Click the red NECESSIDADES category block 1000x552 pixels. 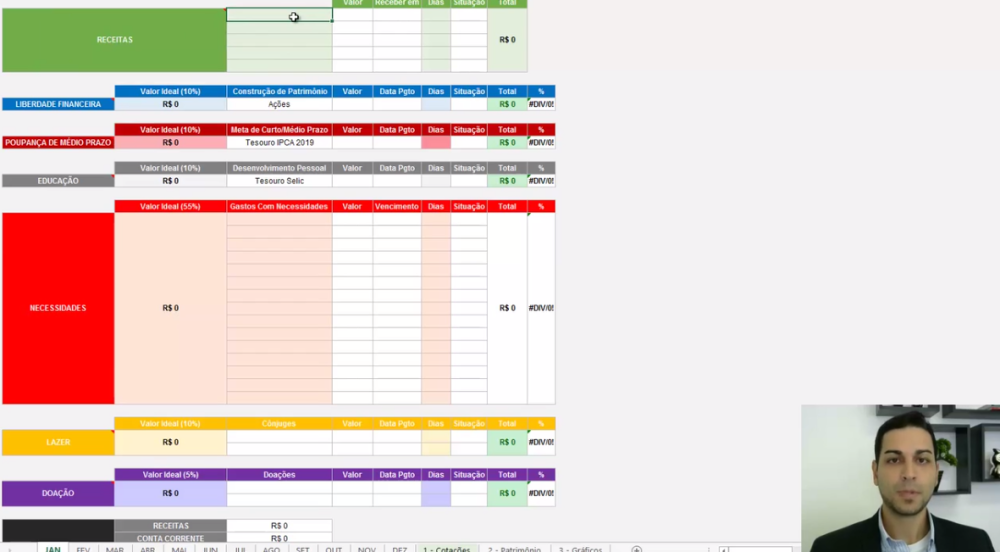point(57,308)
